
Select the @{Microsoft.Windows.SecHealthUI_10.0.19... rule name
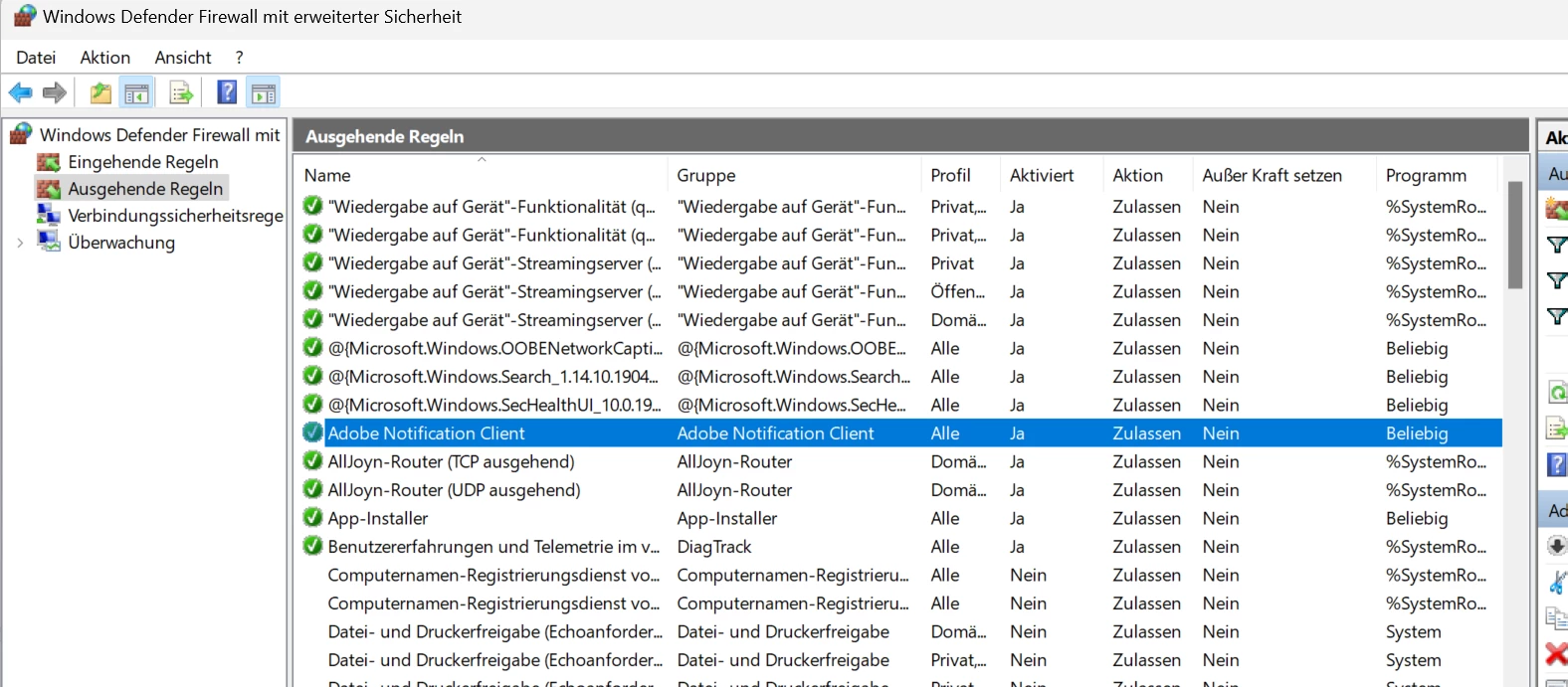point(494,405)
